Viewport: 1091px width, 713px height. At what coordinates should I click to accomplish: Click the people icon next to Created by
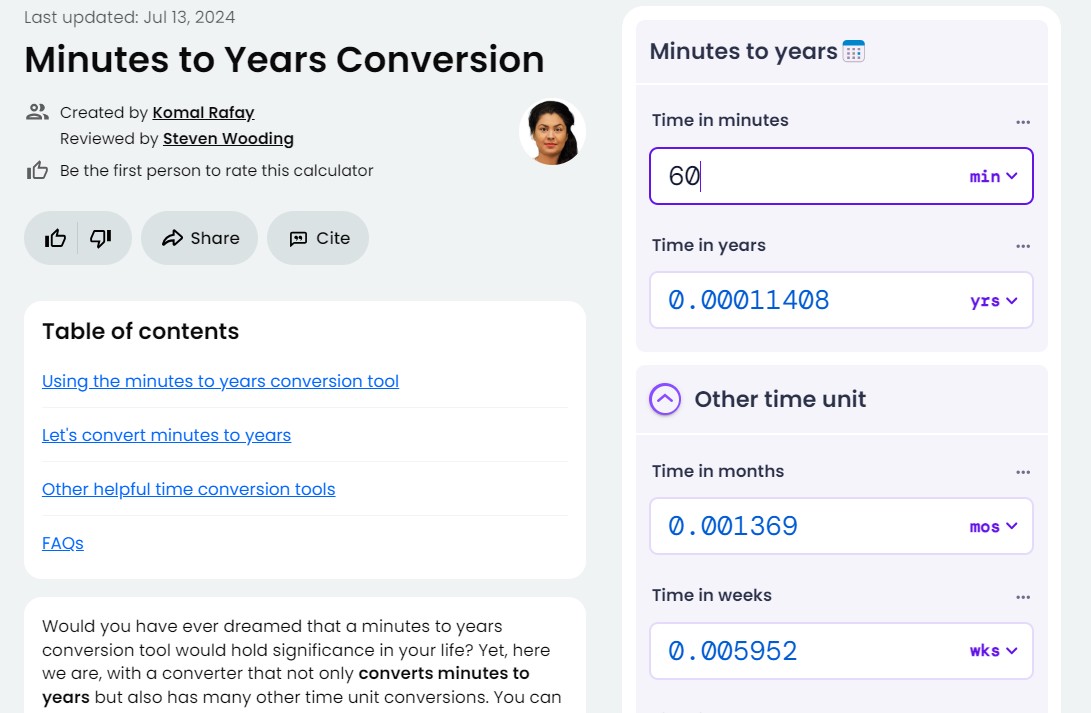tap(37, 111)
